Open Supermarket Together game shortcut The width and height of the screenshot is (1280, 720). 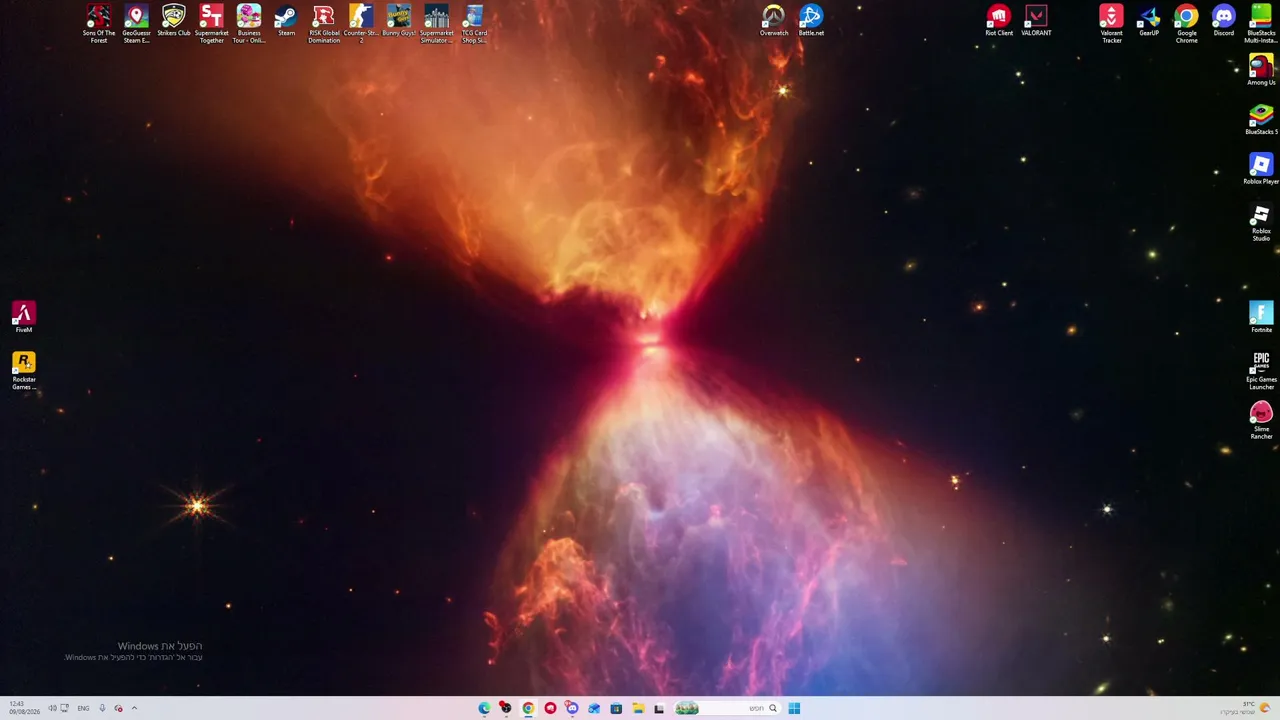point(211,23)
